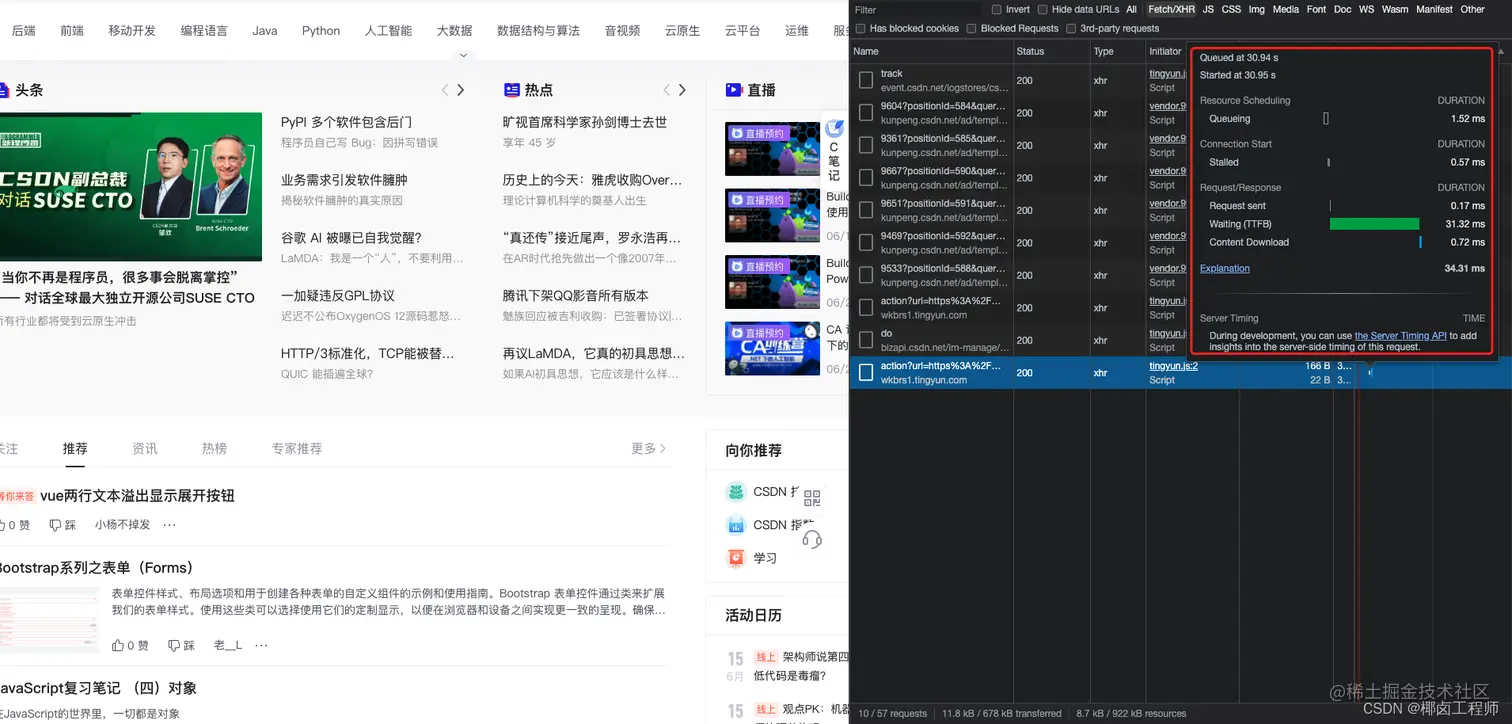Select the WS filter type
Screen dimensions: 1512x724
1366,9
